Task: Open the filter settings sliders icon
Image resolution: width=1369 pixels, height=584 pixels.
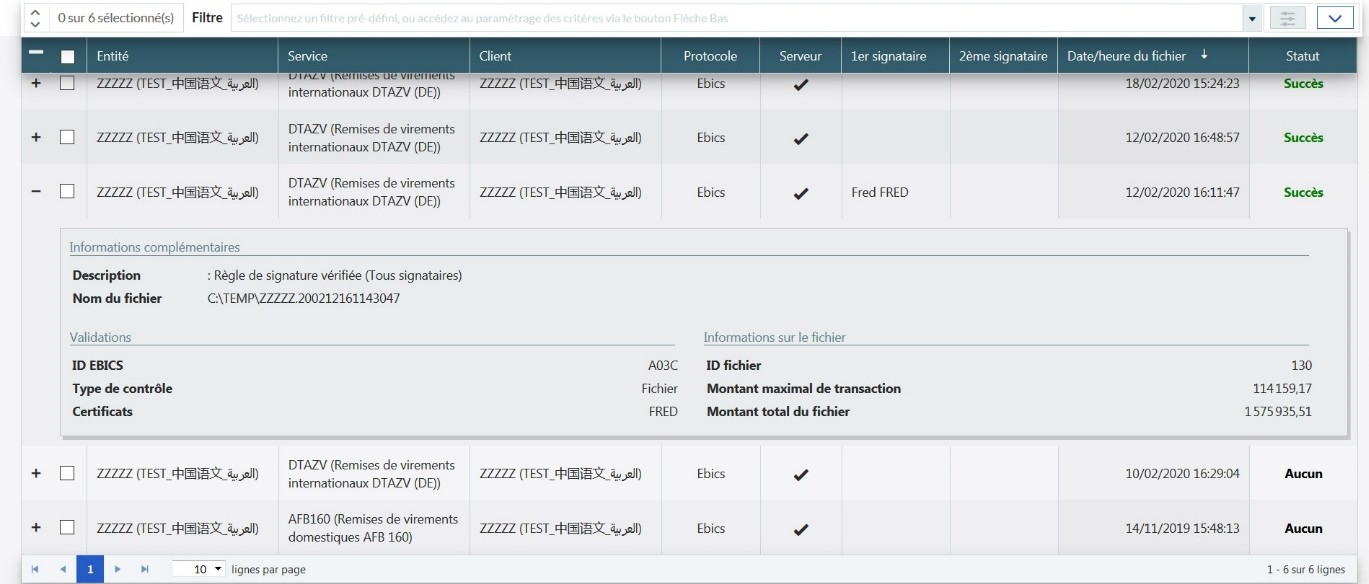Action: [1285, 19]
